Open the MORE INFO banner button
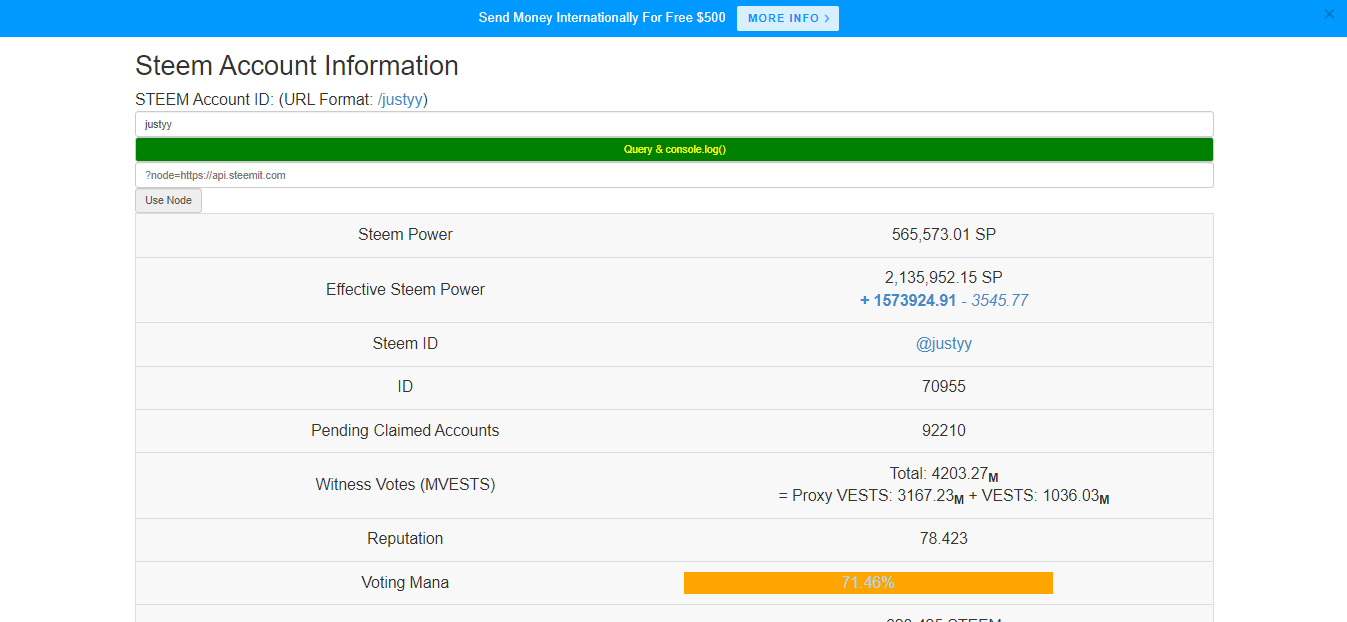This screenshot has width=1347, height=622. point(788,18)
